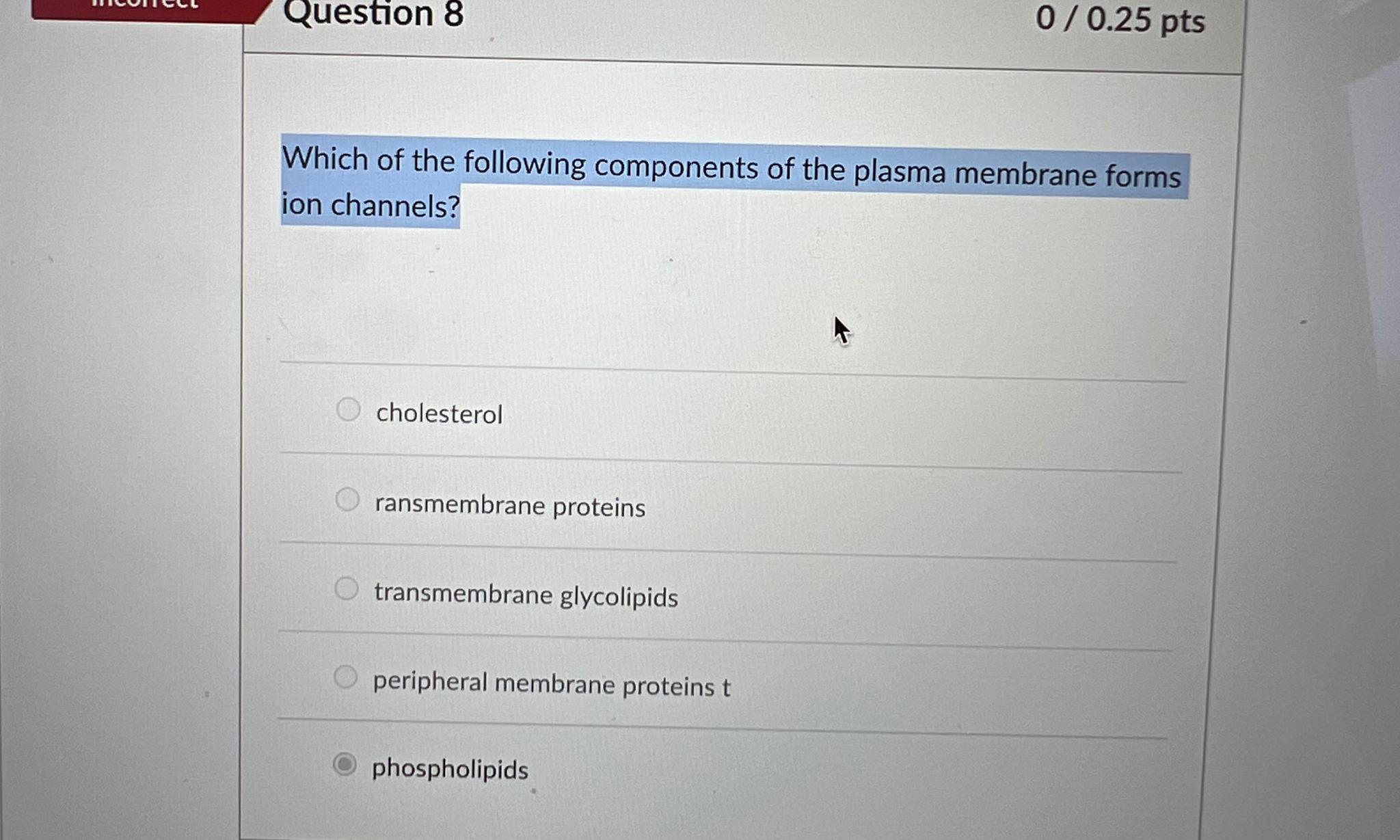Click the 0 / 0.25 pts score label
Image resolution: width=1400 pixels, height=840 pixels.
(1121, 21)
